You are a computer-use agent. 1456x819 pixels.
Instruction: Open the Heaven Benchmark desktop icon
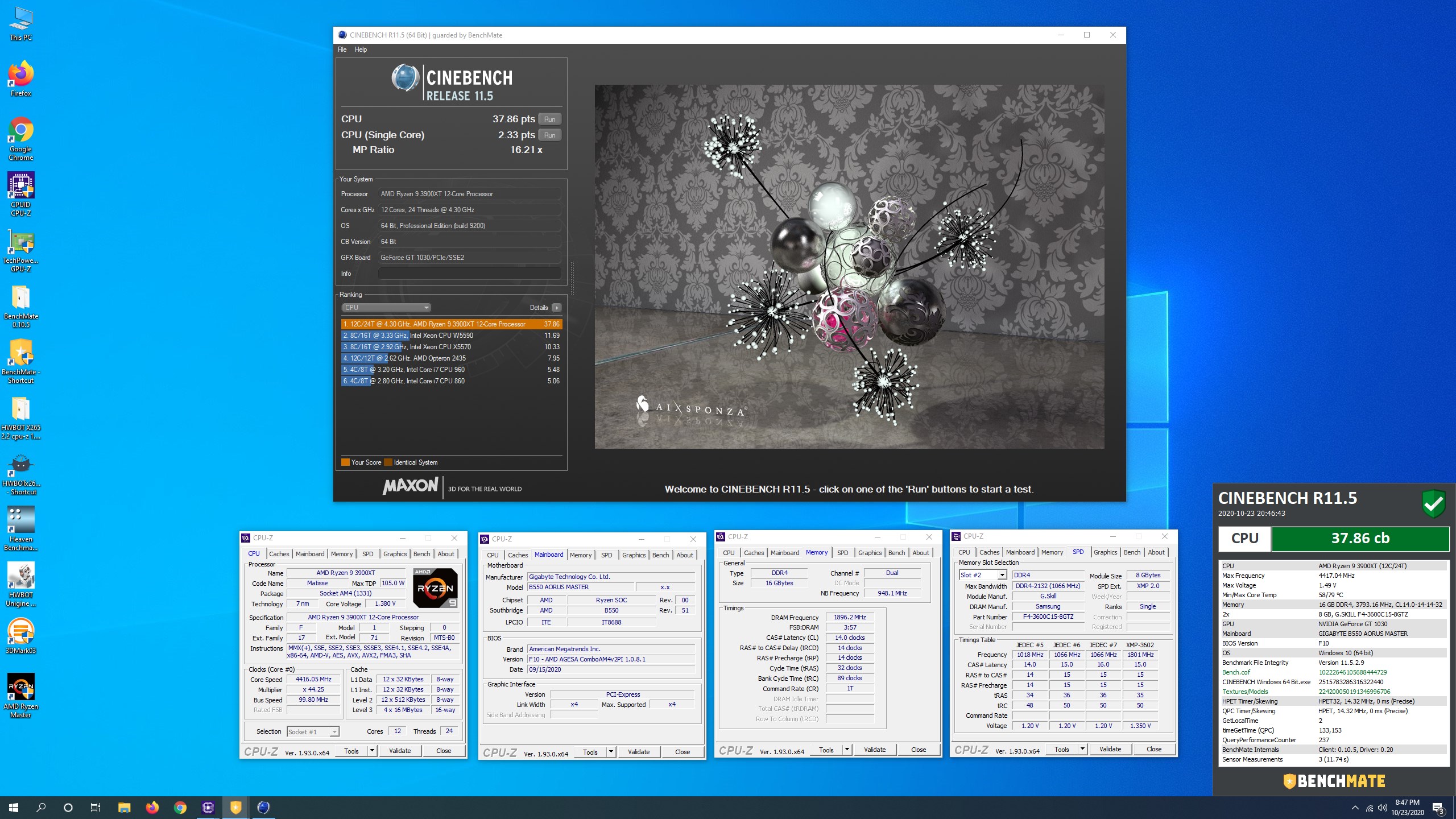pos(21,529)
